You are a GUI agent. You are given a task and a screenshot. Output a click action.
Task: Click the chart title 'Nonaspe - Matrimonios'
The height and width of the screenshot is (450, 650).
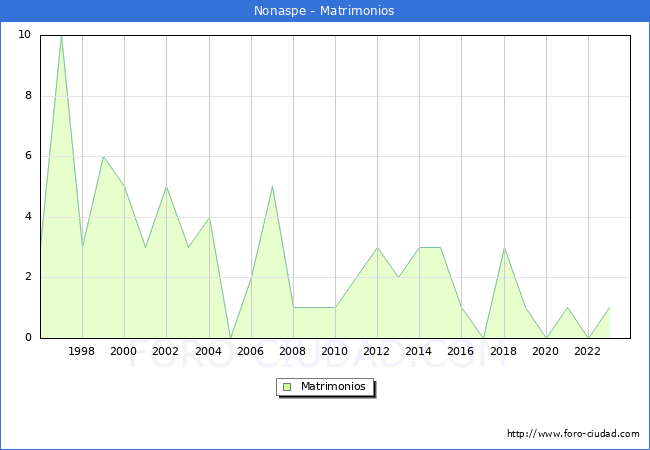click(x=324, y=10)
